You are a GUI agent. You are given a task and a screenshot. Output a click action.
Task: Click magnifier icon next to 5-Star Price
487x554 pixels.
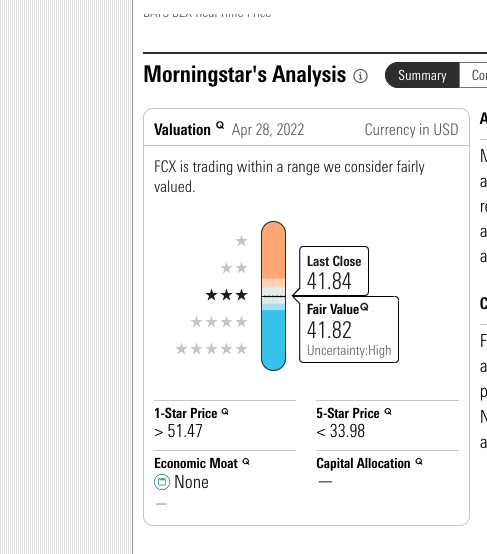388,412
